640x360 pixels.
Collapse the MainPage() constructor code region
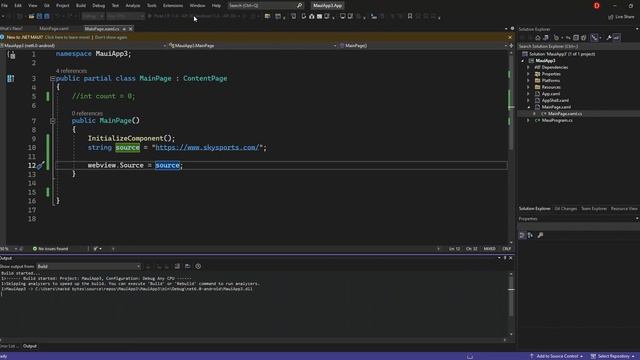(x=52, y=121)
